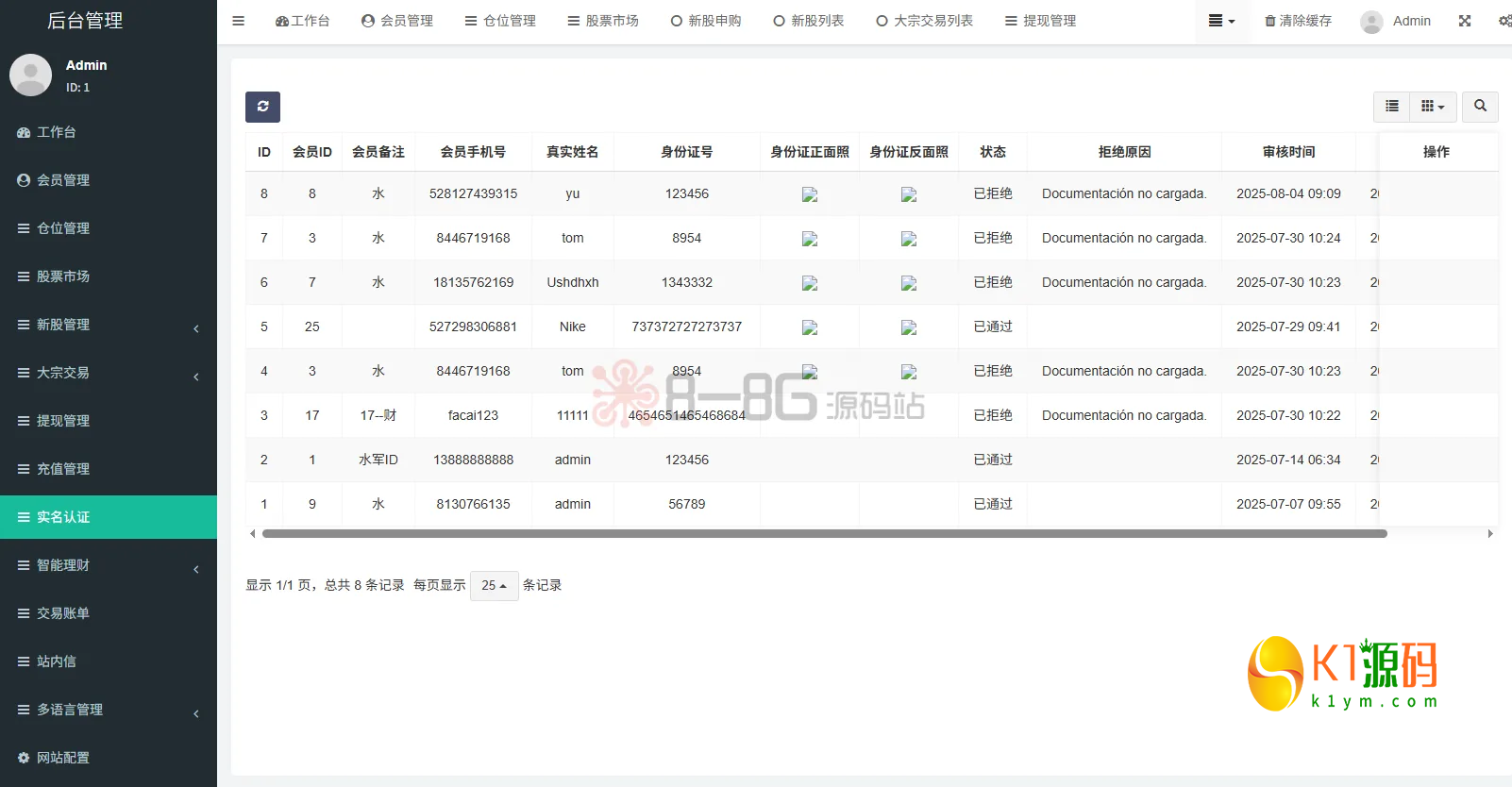The image size is (1512, 787).
Task: Select 提现管理 in the sidebar
Action: click(x=109, y=421)
